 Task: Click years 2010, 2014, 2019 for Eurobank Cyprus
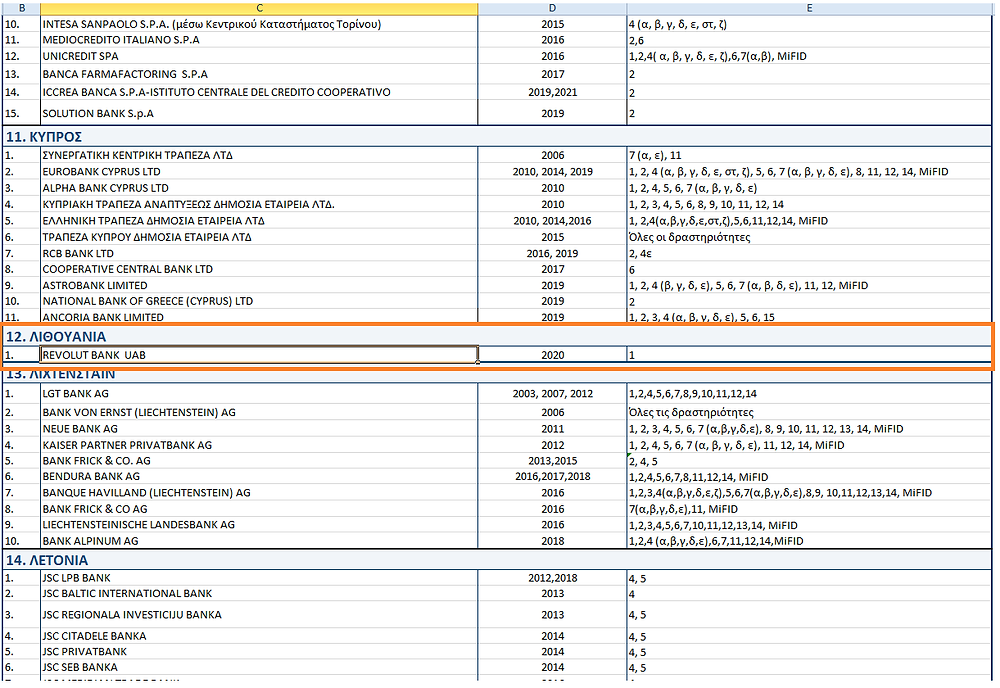(552, 172)
